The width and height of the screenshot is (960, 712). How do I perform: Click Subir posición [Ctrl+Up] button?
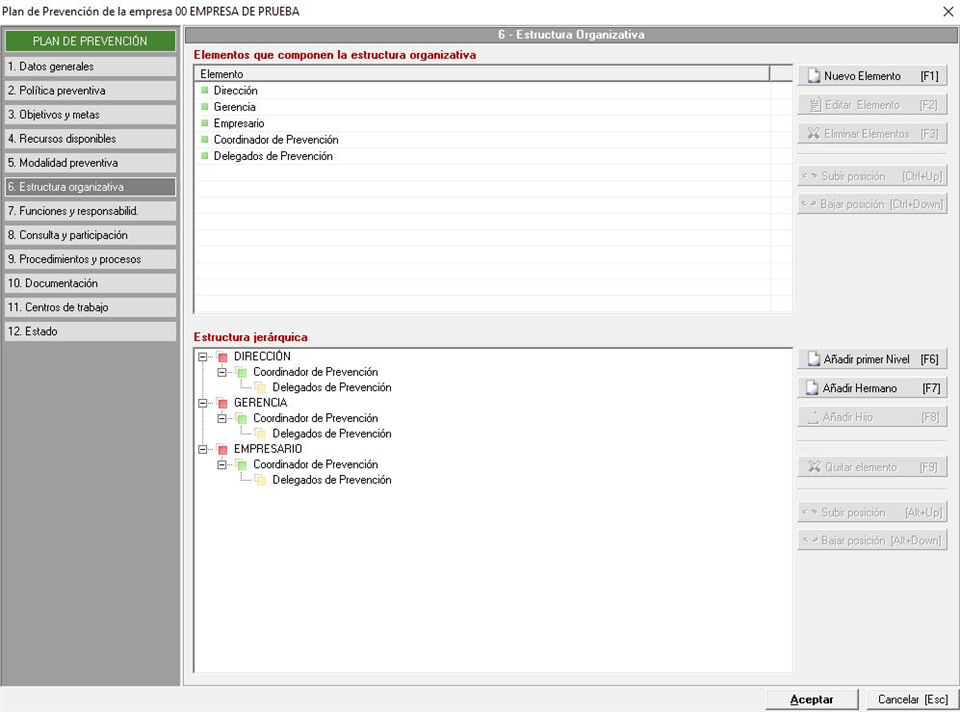coord(872,176)
